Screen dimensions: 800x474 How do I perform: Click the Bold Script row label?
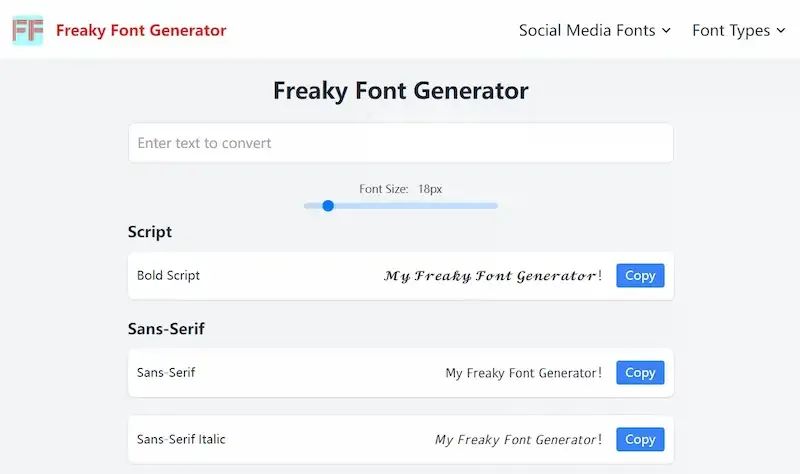[x=168, y=276]
